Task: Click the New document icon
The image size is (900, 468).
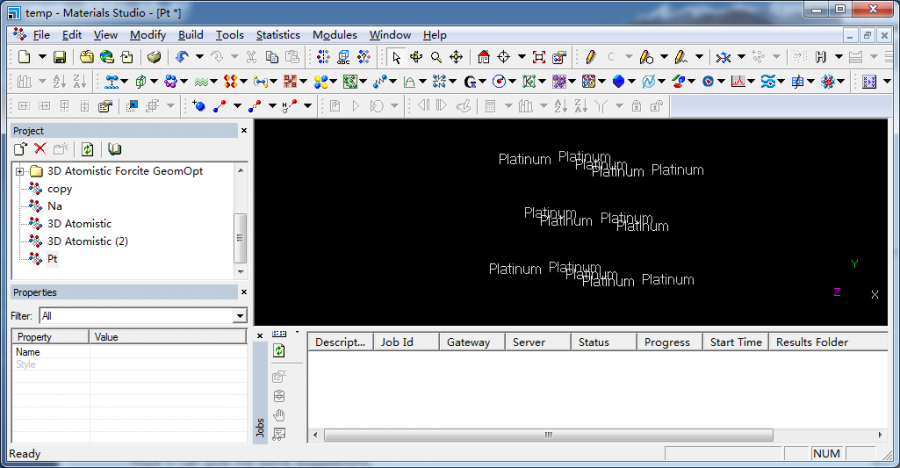Action: coord(24,57)
